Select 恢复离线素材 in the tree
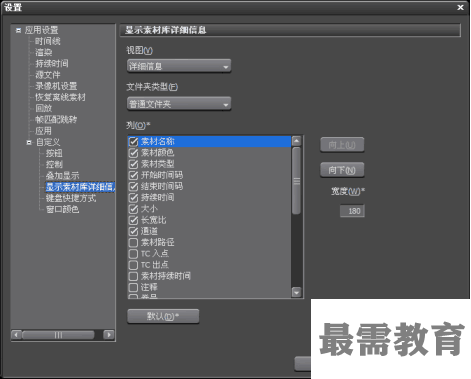 click(x=60, y=97)
